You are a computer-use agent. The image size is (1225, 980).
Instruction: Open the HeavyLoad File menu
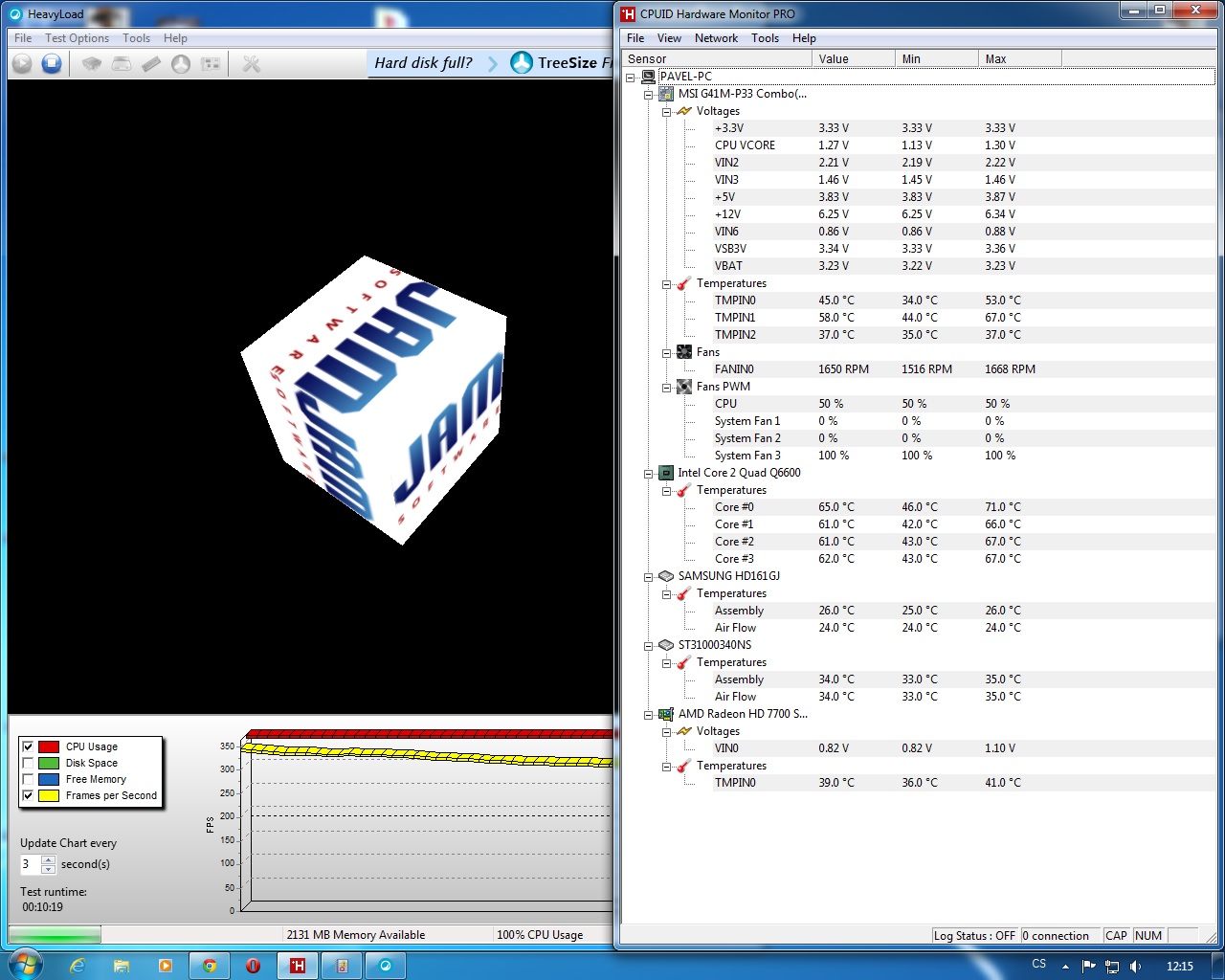pyautogui.click(x=23, y=38)
